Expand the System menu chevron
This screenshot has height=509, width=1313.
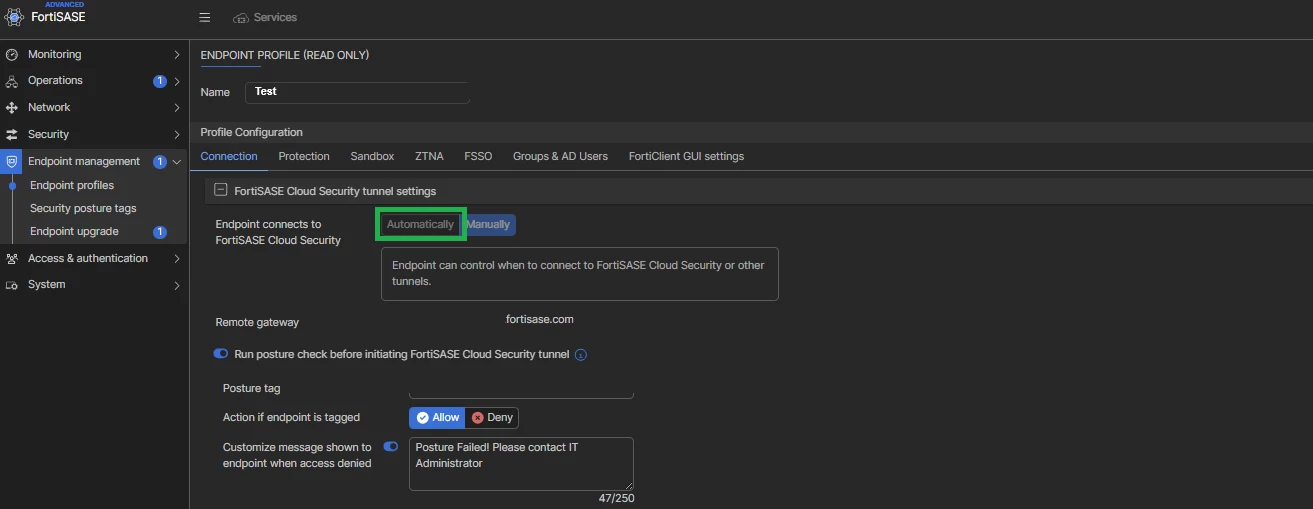click(x=177, y=285)
